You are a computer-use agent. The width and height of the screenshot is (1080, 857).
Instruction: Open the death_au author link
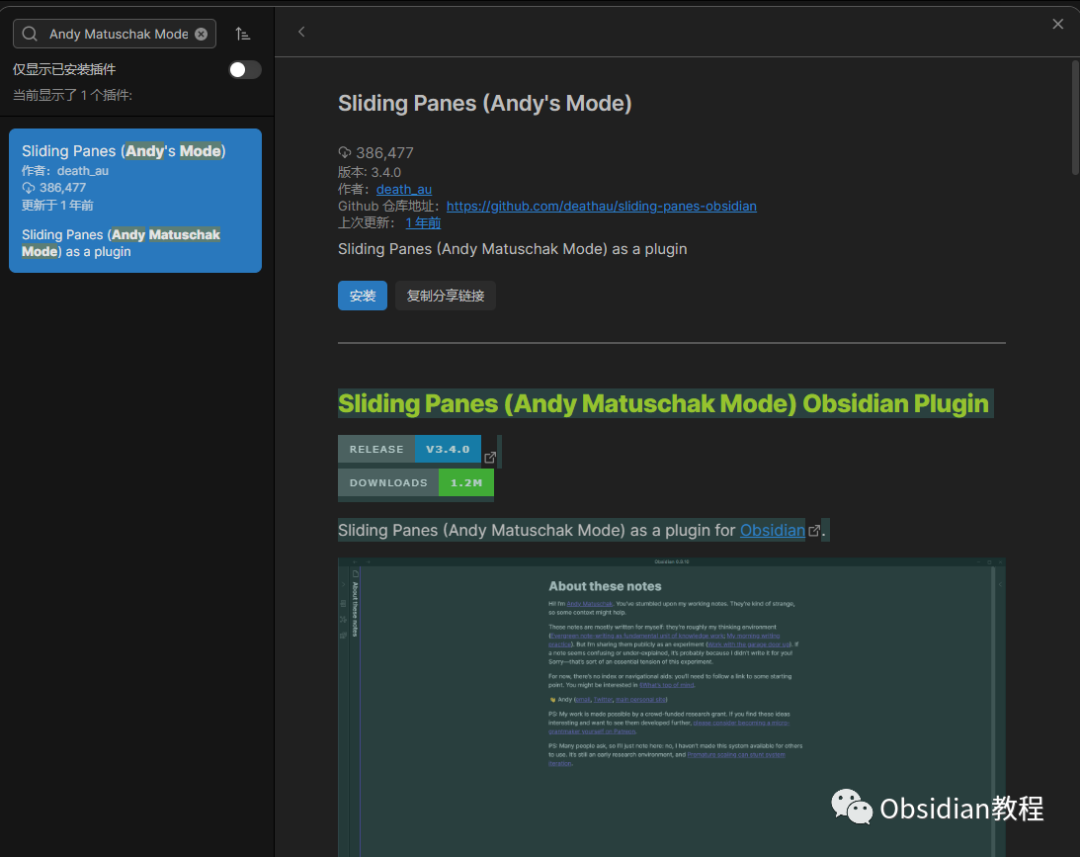pos(404,189)
